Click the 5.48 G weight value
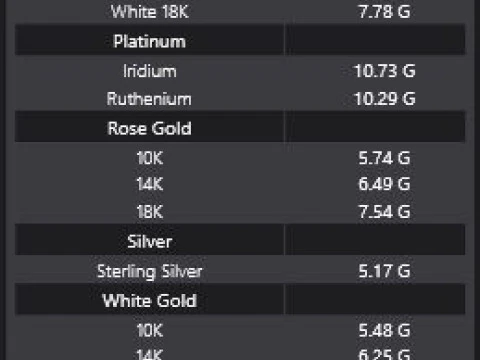Screen dimensions: 480x360 point(384,331)
